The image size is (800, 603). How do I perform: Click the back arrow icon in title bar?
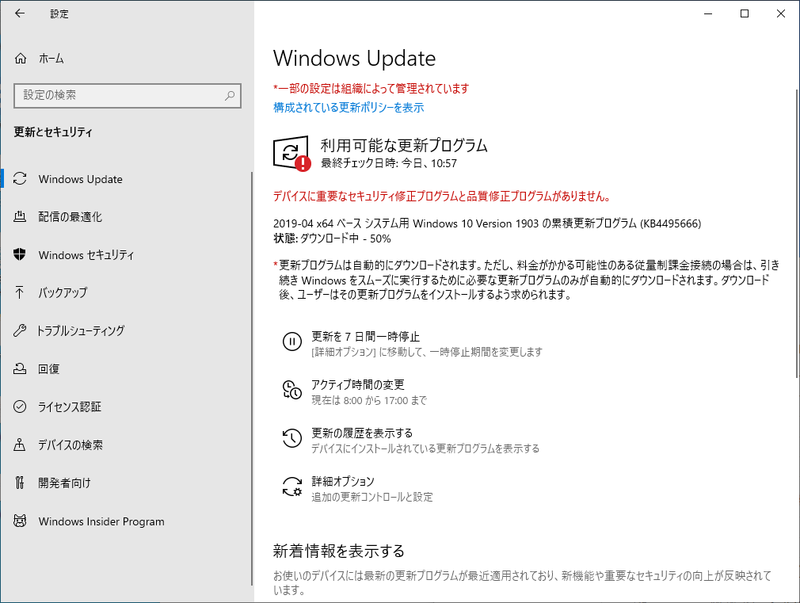pyautogui.click(x=20, y=14)
